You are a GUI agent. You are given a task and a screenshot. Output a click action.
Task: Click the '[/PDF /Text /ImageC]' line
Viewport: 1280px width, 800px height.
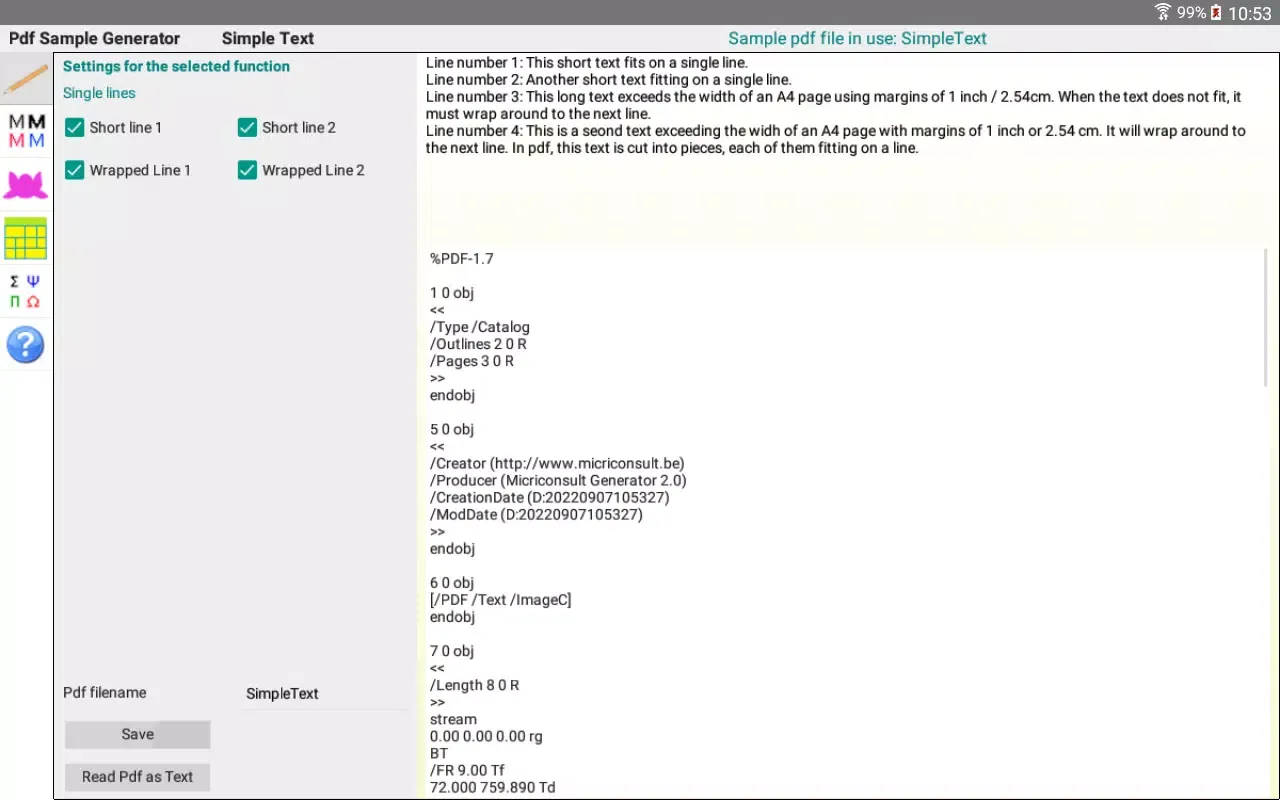click(501, 600)
